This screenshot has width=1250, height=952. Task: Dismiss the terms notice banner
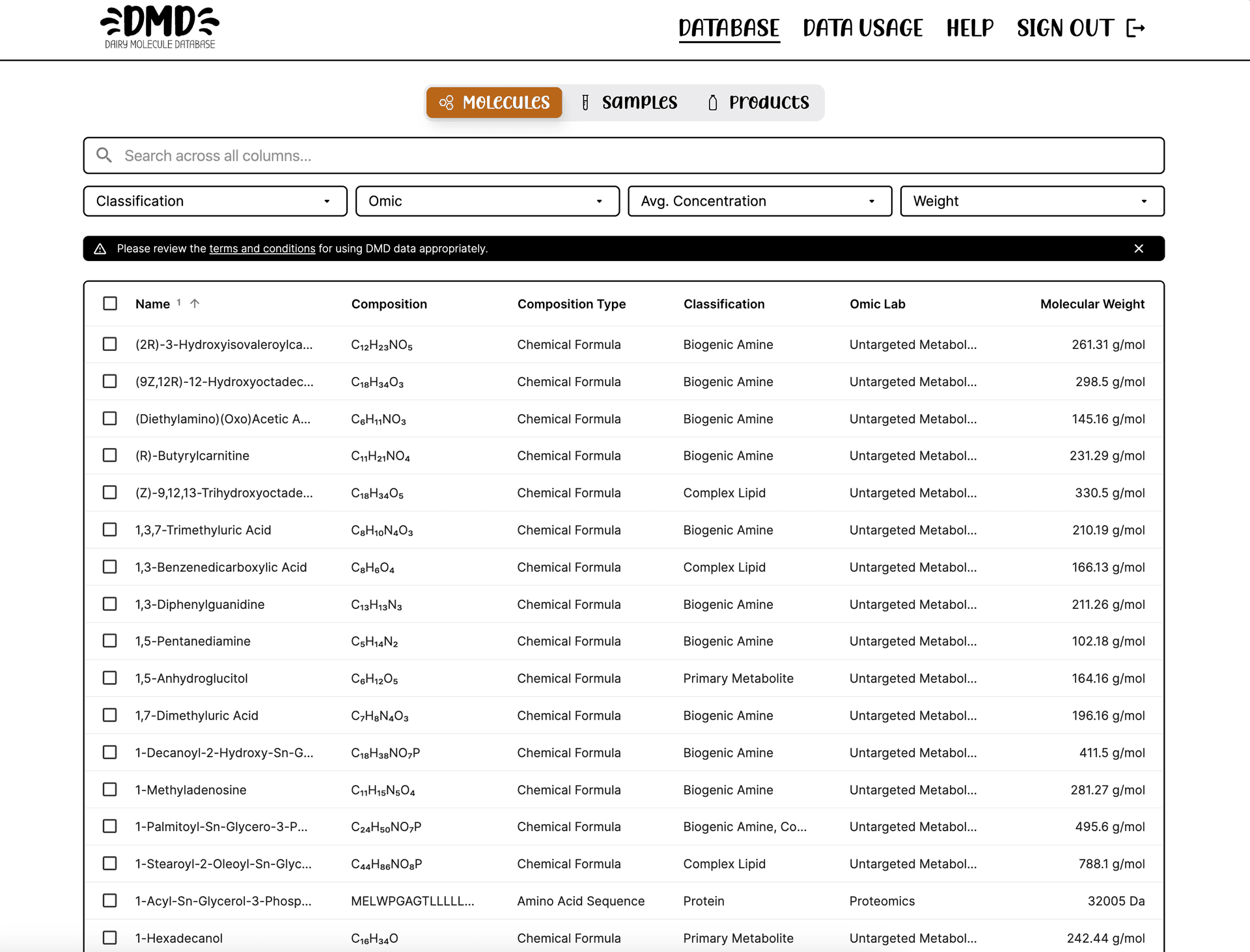pos(1139,248)
